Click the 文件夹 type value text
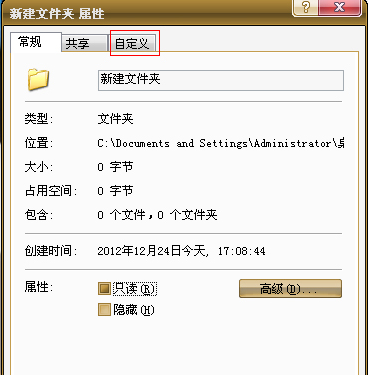Viewport: 368px width, 375px height. [115, 119]
